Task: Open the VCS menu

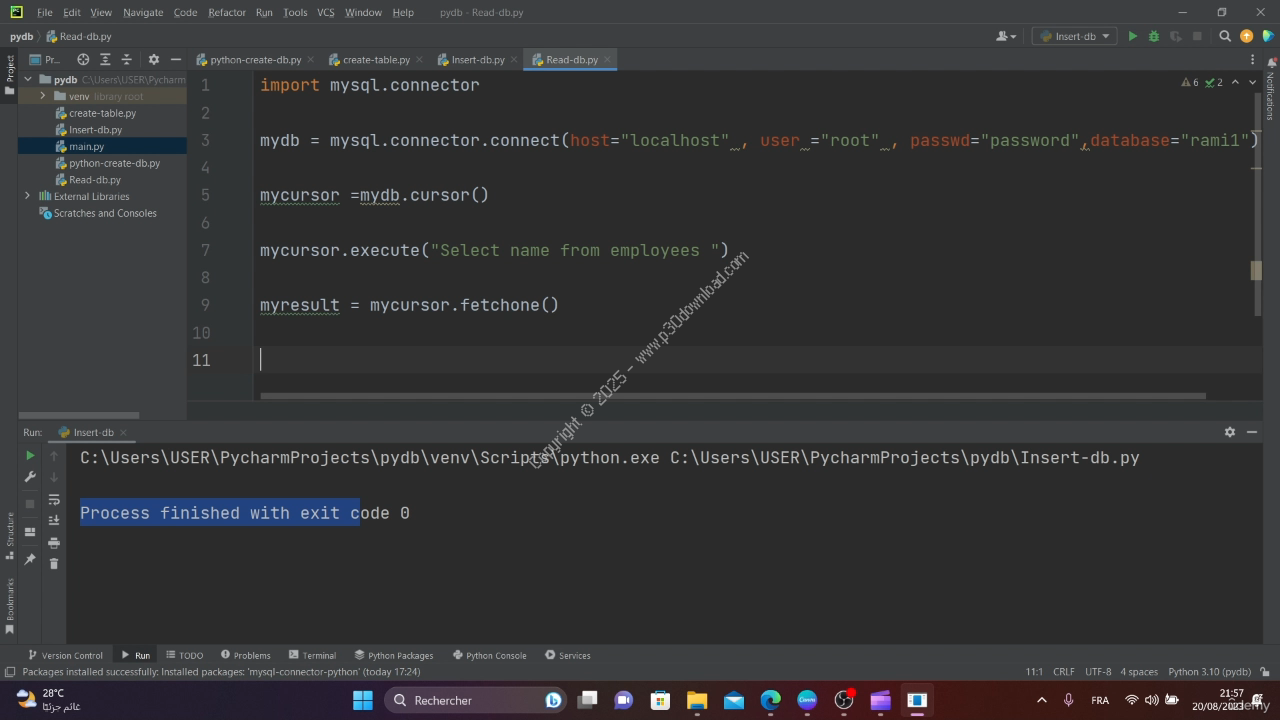Action: click(326, 12)
